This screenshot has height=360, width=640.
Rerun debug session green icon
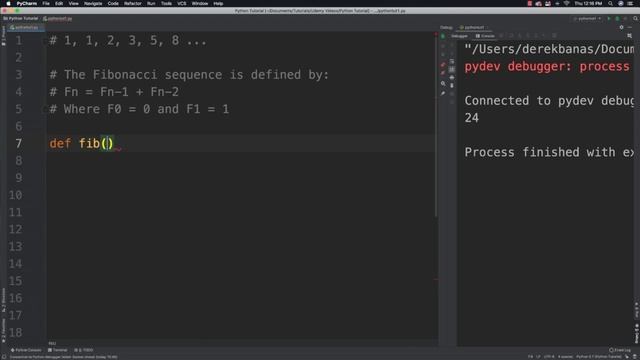pyautogui.click(x=443, y=36)
